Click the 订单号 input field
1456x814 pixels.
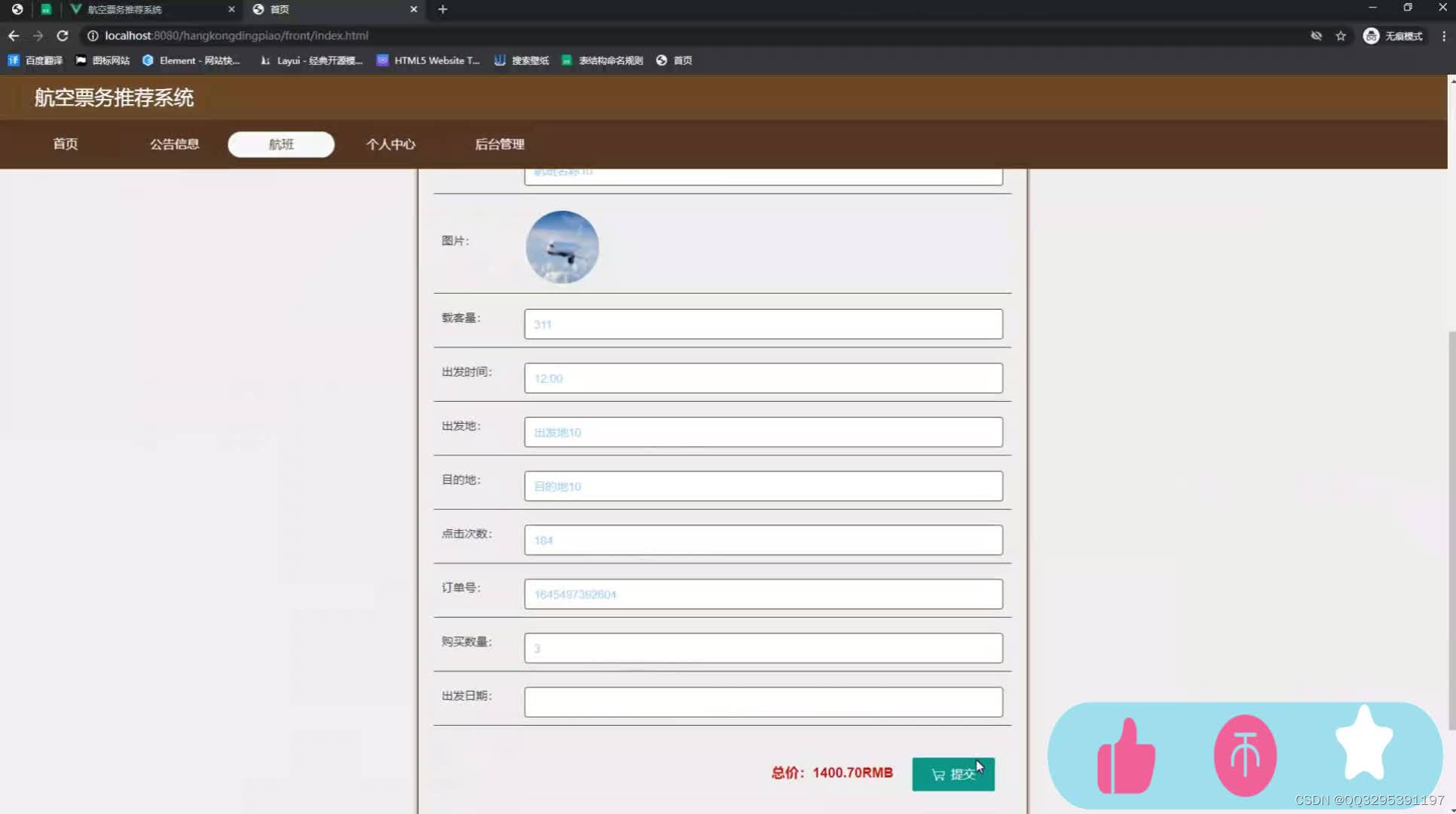pos(763,593)
